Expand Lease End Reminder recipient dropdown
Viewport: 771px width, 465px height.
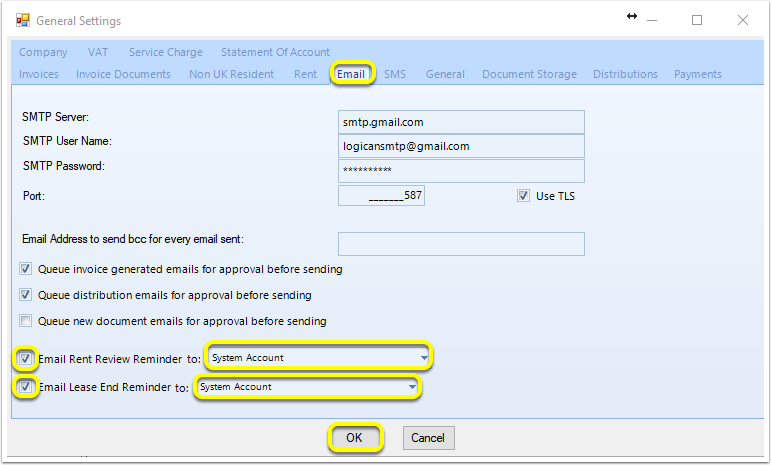[307, 387]
